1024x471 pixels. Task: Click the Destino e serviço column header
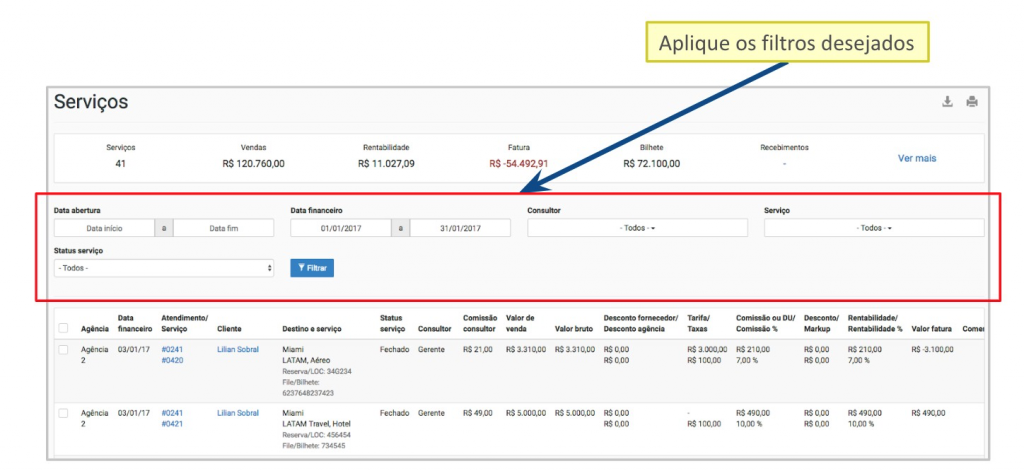pos(313,329)
